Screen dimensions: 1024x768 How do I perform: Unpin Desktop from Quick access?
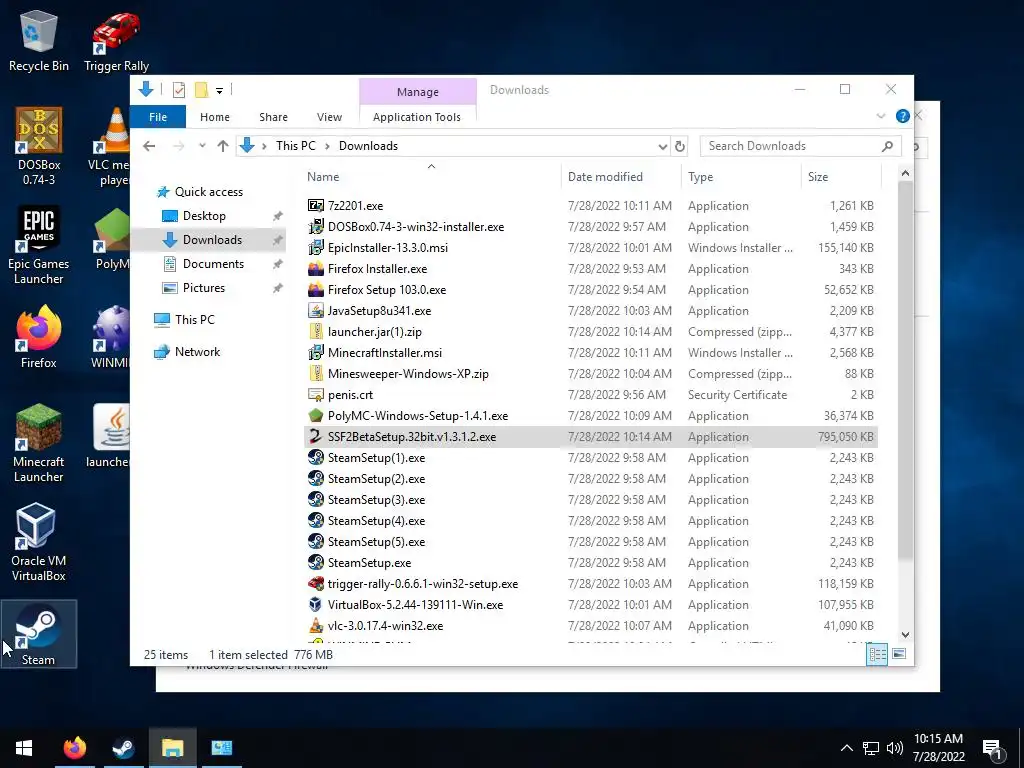(x=278, y=216)
